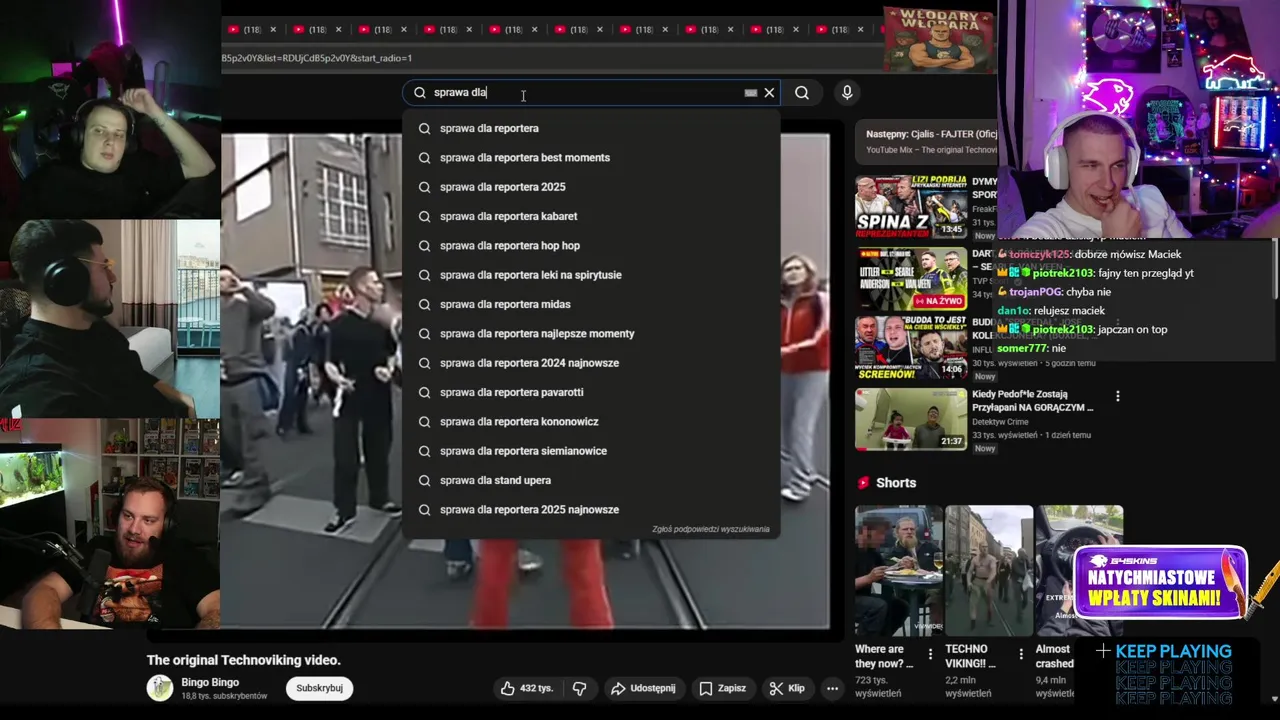This screenshot has height=720, width=1280.
Task: Open menu for 'Kiedy Pedof*le Zostają' video
Action: 1118,396
